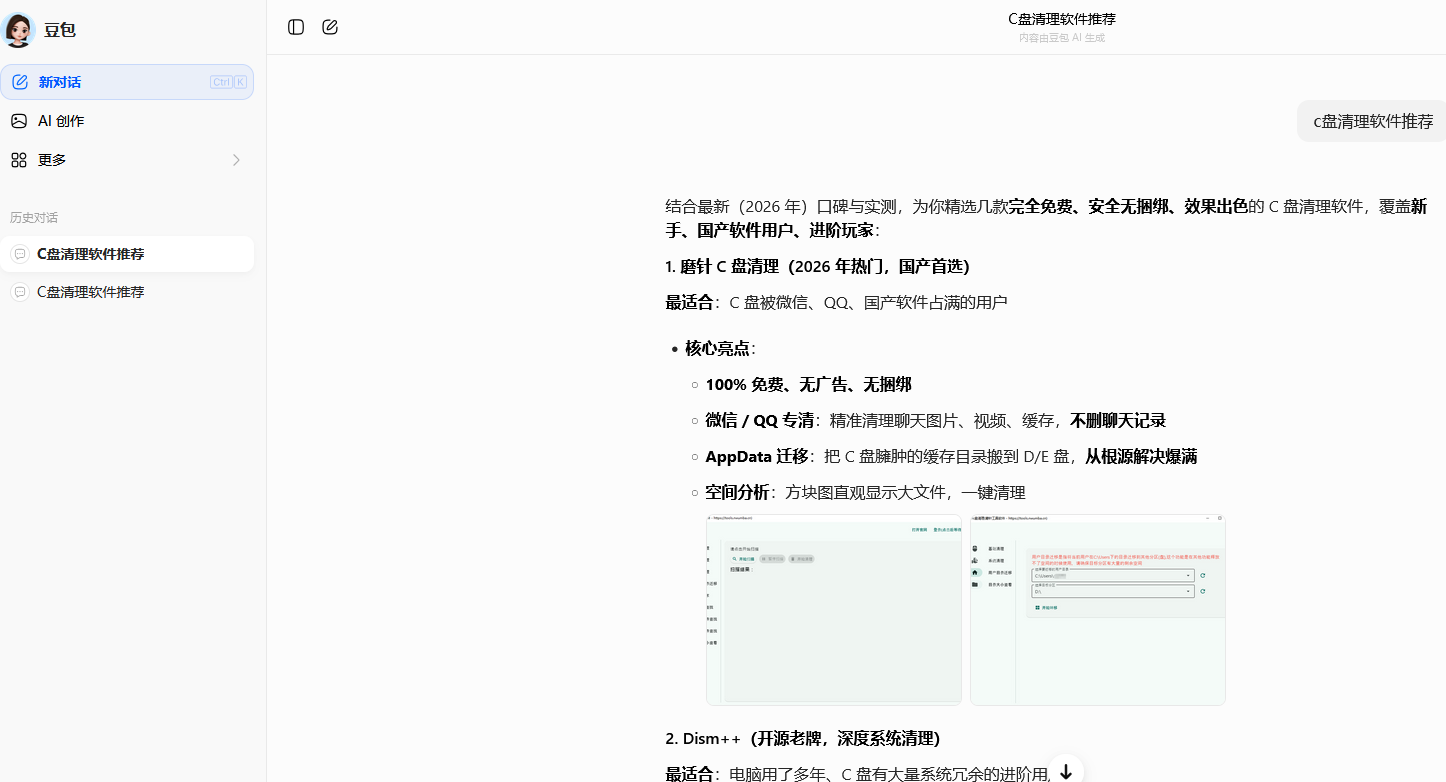Viewport: 1446px width, 782px height.
Task: Open the right software screenshot thumbnail
Action: click(x=1098, y=610)
